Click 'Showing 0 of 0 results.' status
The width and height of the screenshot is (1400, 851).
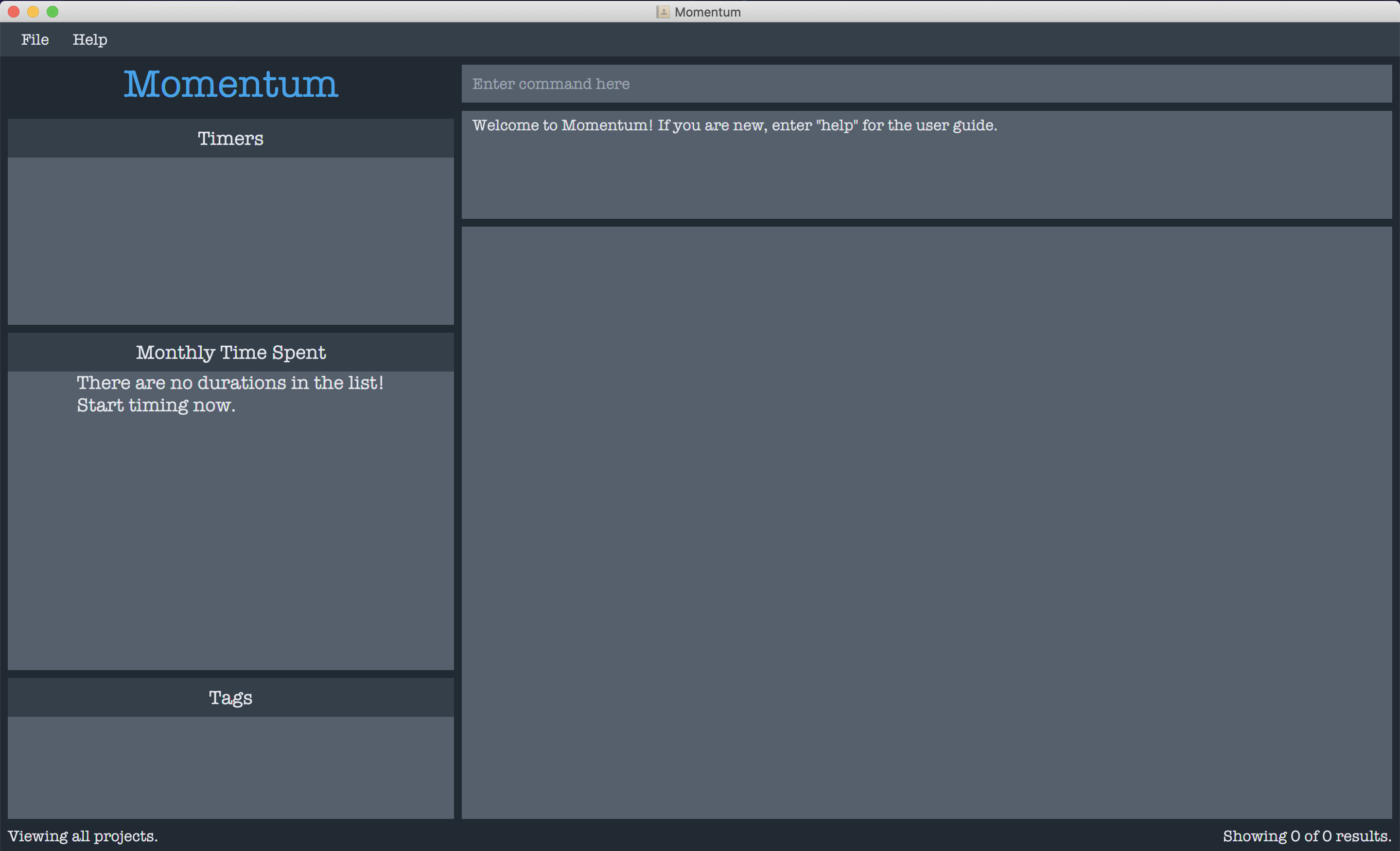[x=1307, y=836]
